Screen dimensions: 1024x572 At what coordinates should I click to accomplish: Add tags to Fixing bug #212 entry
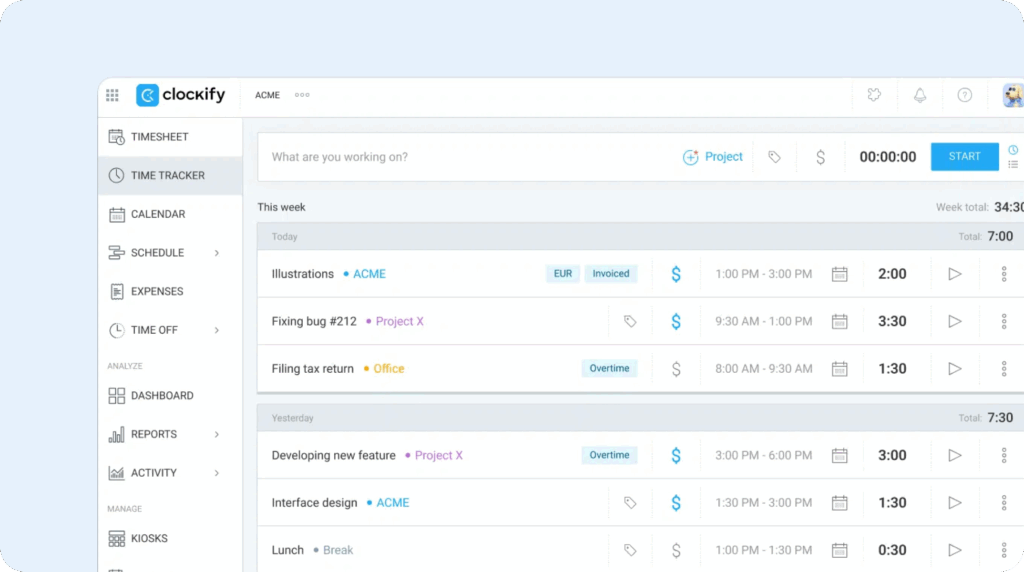pyautogui.click(x=630, y=321)
